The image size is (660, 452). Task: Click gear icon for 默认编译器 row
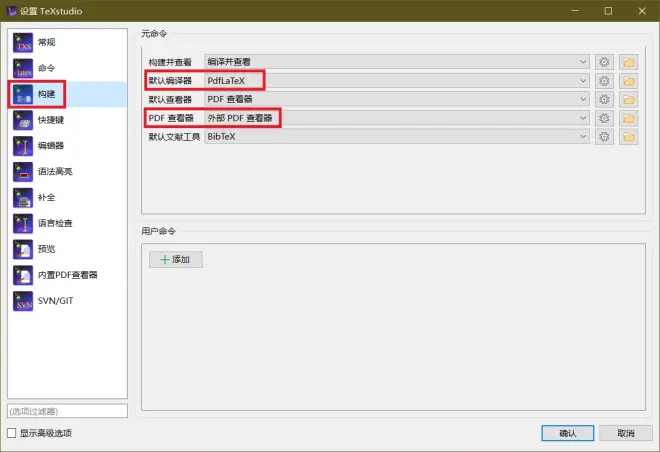tap(604, 81)
